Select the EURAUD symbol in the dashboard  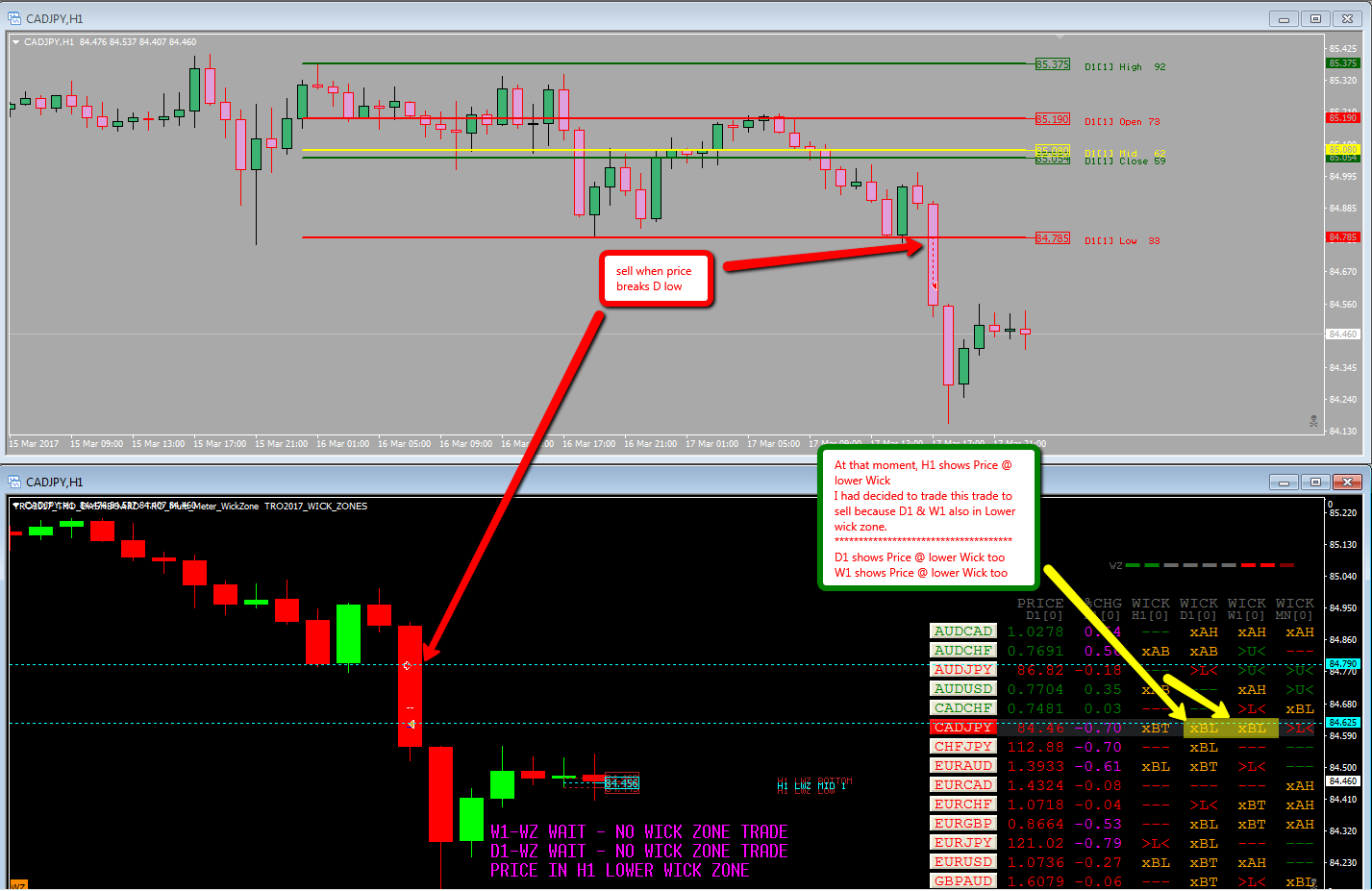(963, 766)
